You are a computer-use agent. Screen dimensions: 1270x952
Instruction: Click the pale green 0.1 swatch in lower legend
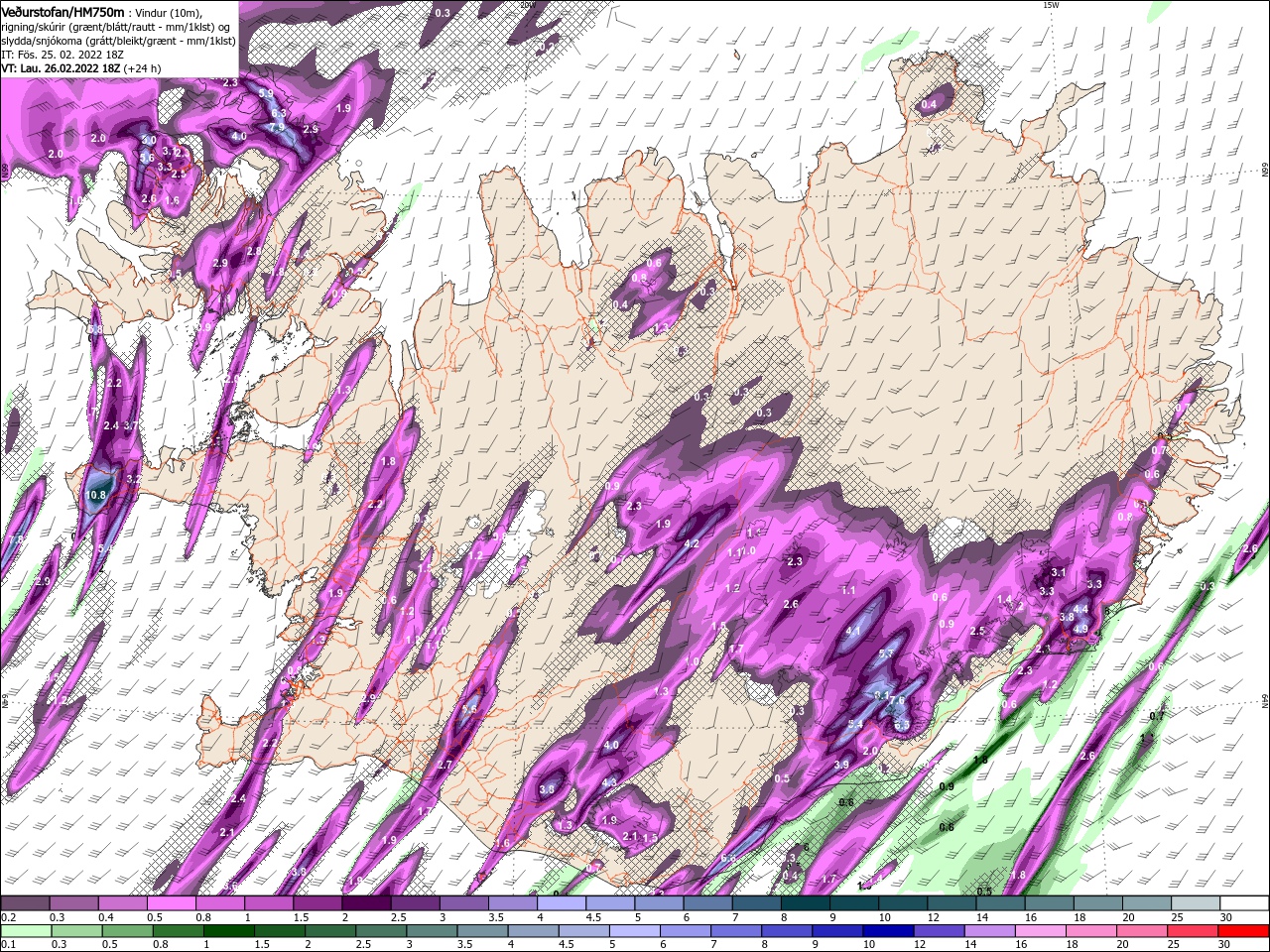click(x=26, y=931)
